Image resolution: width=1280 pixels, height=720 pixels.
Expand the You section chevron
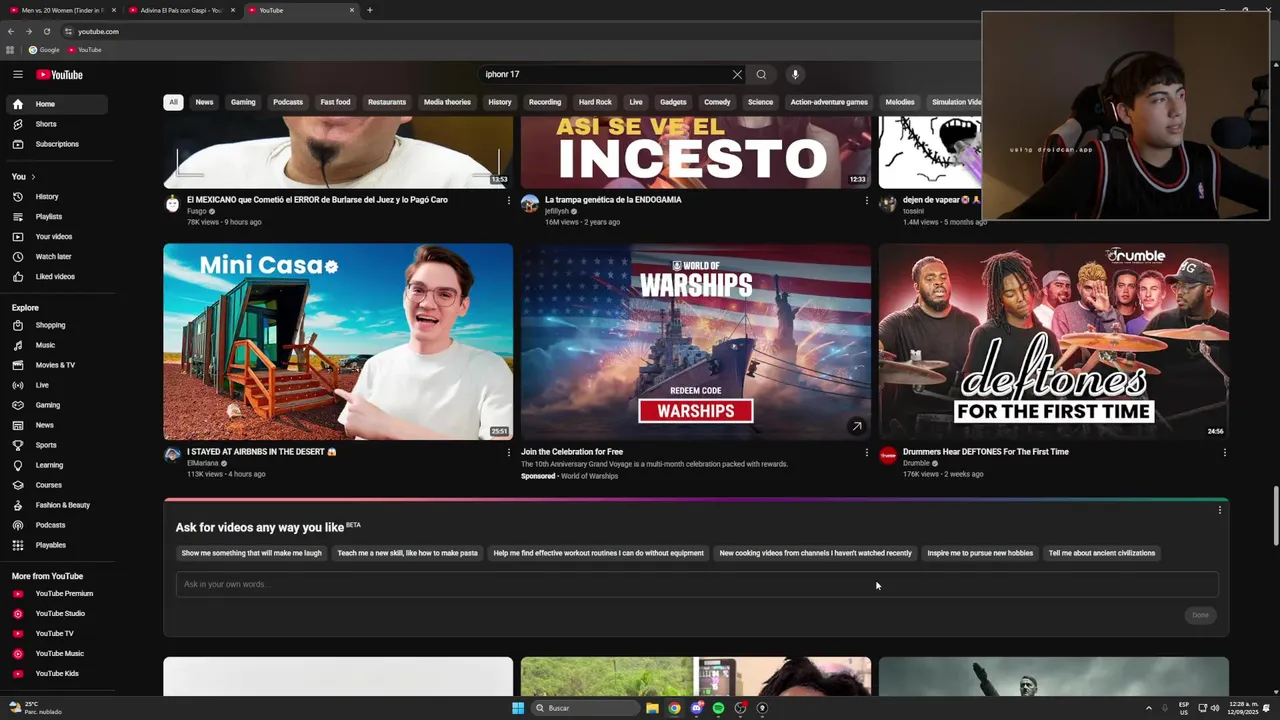coord(33,177)
